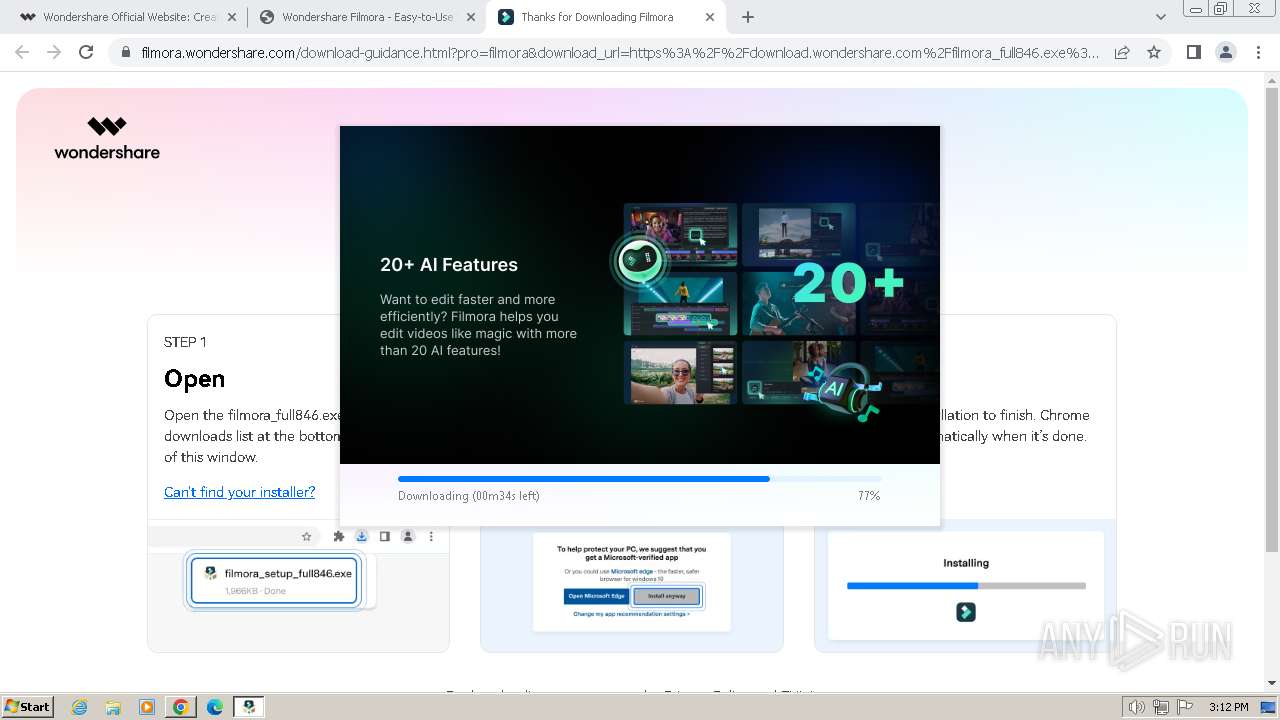Click Downloading time left status text

pos(469,496)
